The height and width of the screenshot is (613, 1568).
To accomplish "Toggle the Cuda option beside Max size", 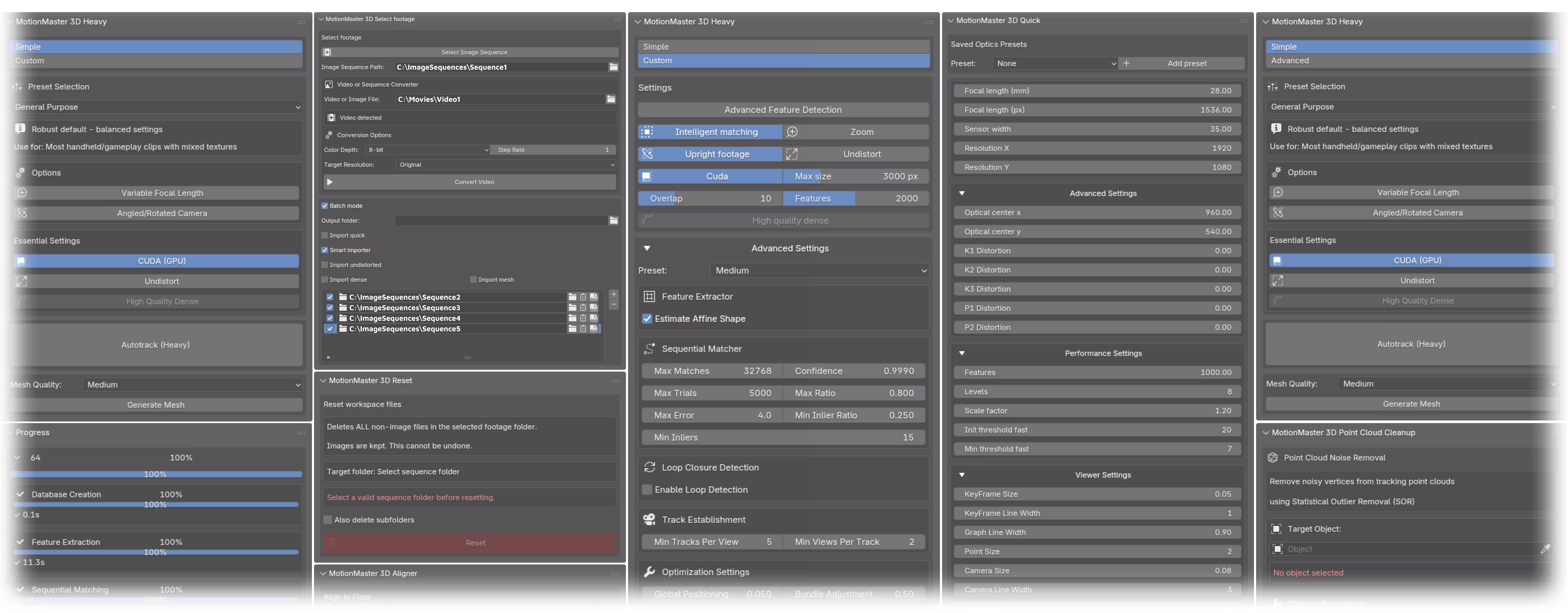I will pyautogui.click(x=710, y=176).
